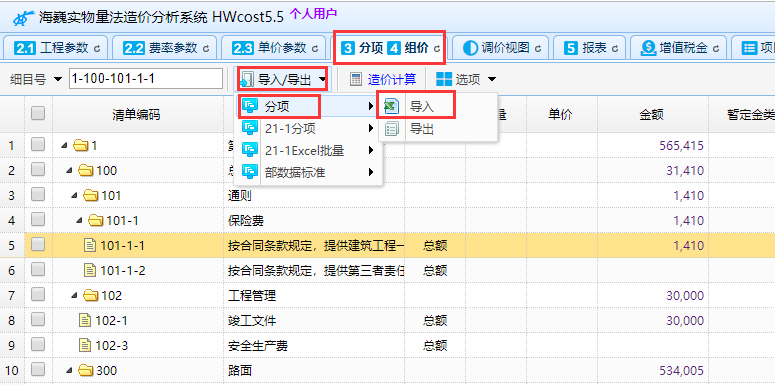This screenshot has width=775, height=385.
Task: Check the box for row 101-1-2
Action: [x=38, y=269]
